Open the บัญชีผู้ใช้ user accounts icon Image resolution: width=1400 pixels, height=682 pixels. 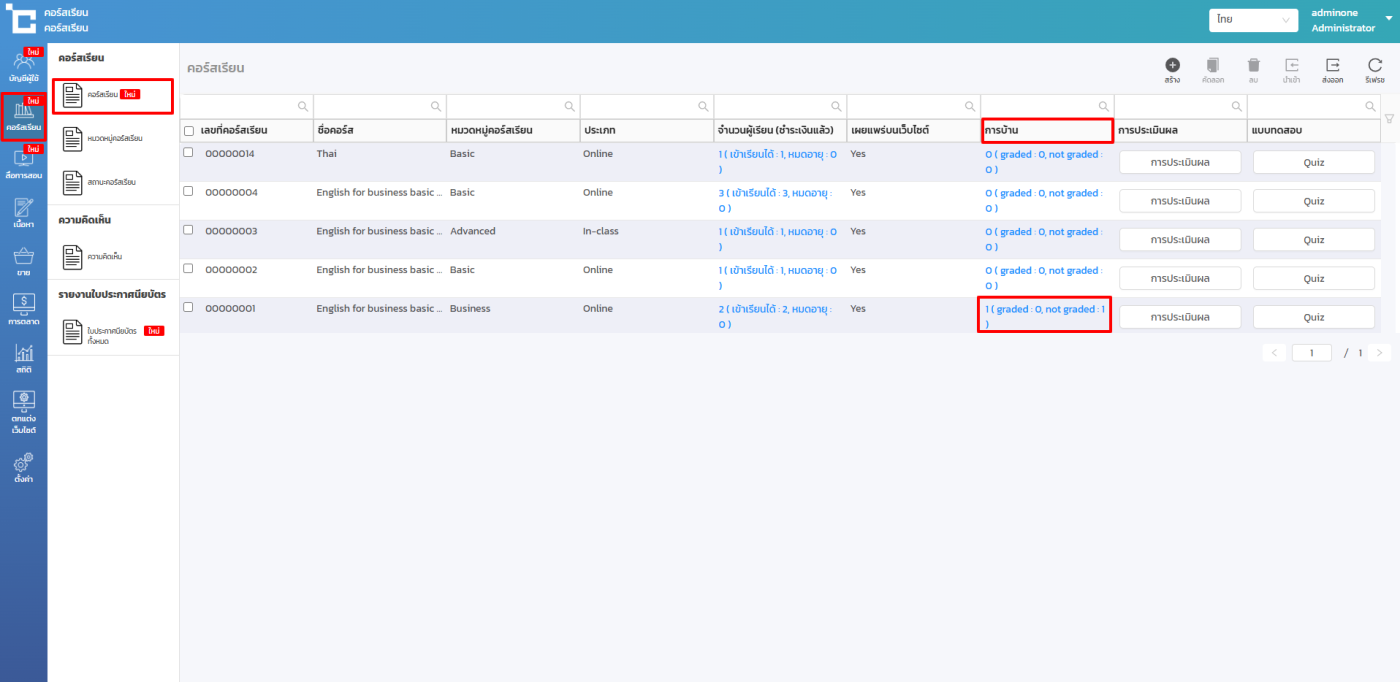click(24, 65)
